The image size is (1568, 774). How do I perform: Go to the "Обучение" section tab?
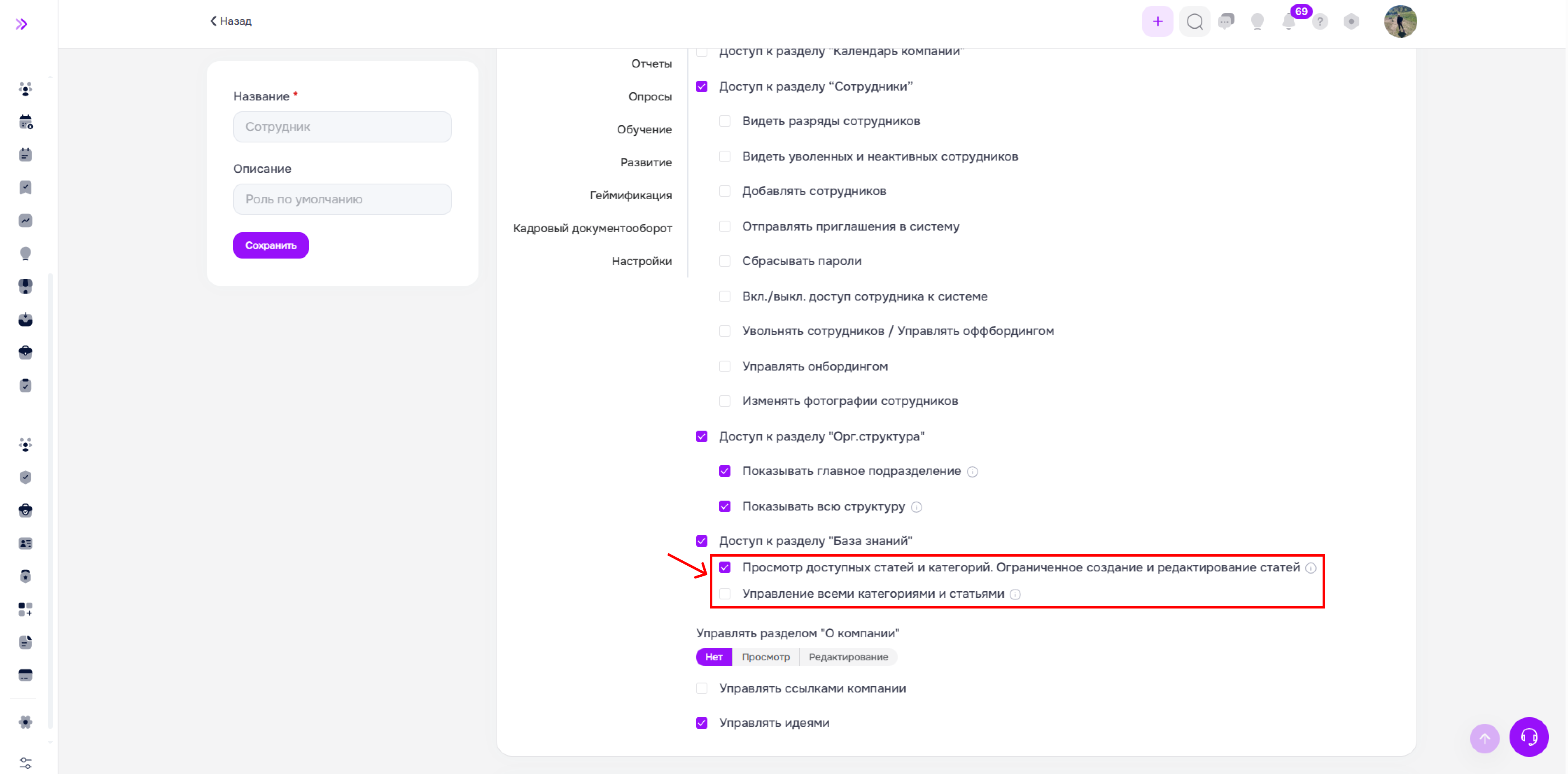tap(644, 130)
